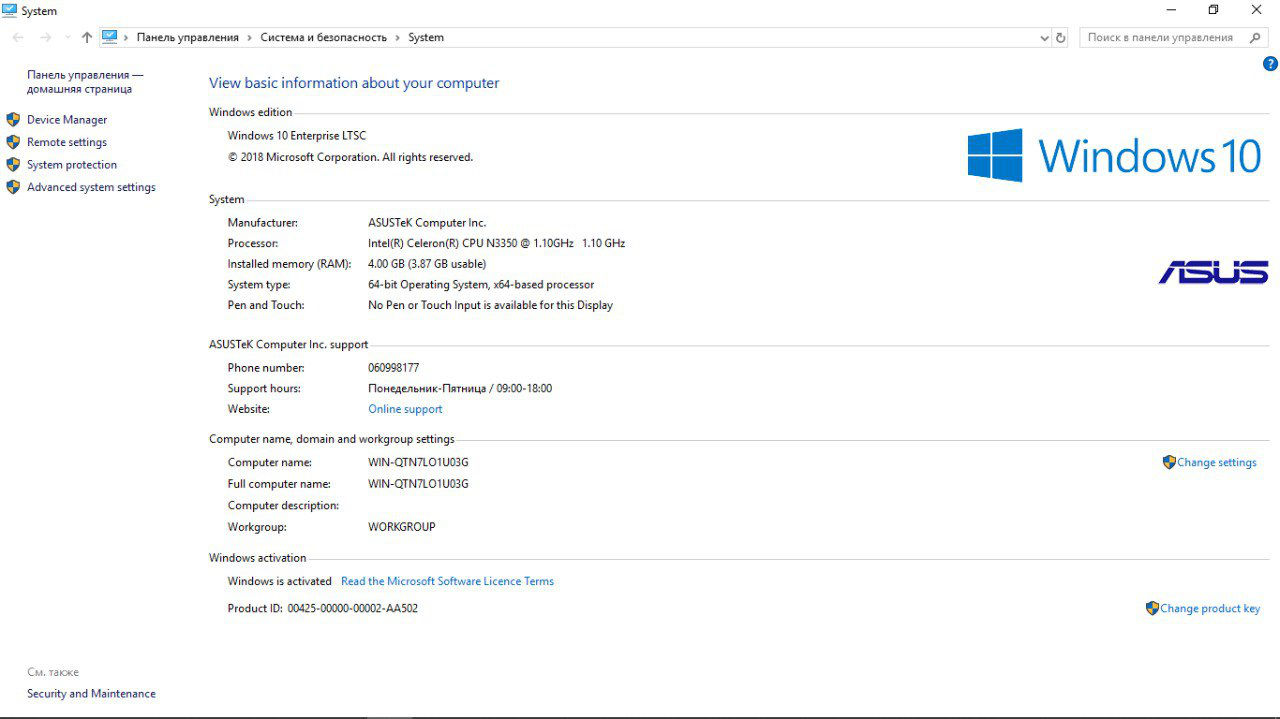Image resolution: width=1280 pixels, height=719 pixels.
Task: Click the Refresh icon in the address bar
Action: (1059, 36)
